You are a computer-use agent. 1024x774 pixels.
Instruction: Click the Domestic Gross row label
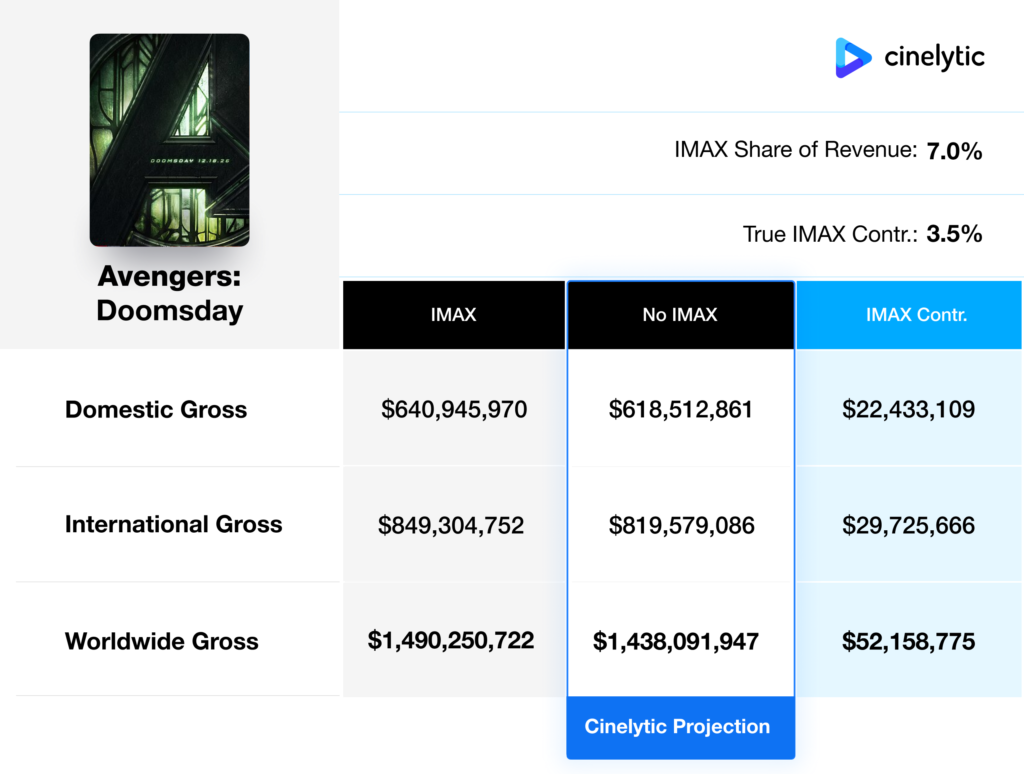(156, 410)
